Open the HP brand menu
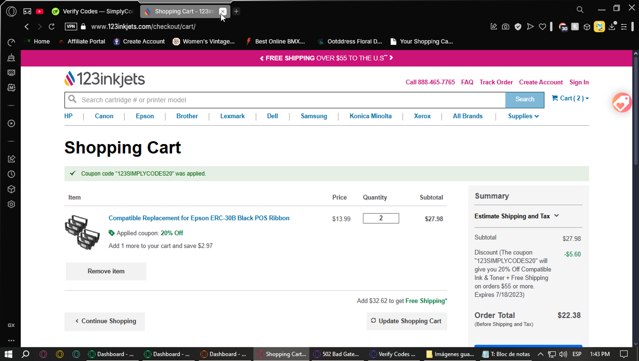639x361 pixels. click(x=68, y=116)
